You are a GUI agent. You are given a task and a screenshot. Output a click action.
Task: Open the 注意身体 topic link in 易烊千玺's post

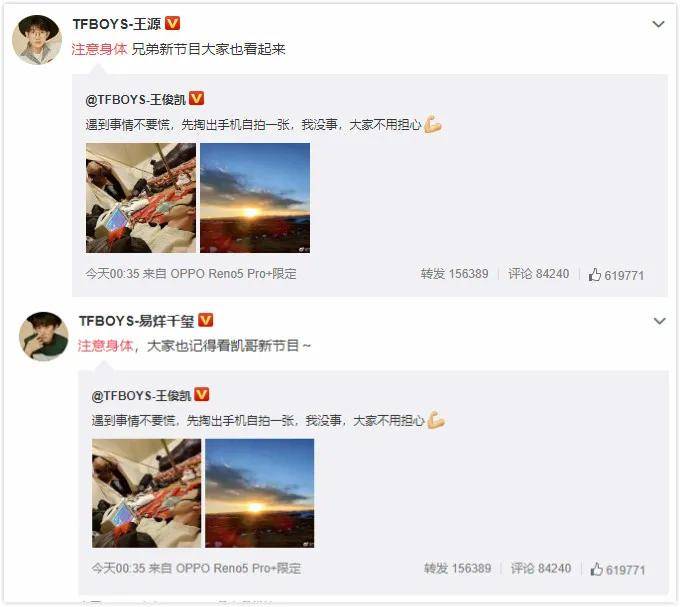pos(105,346)
